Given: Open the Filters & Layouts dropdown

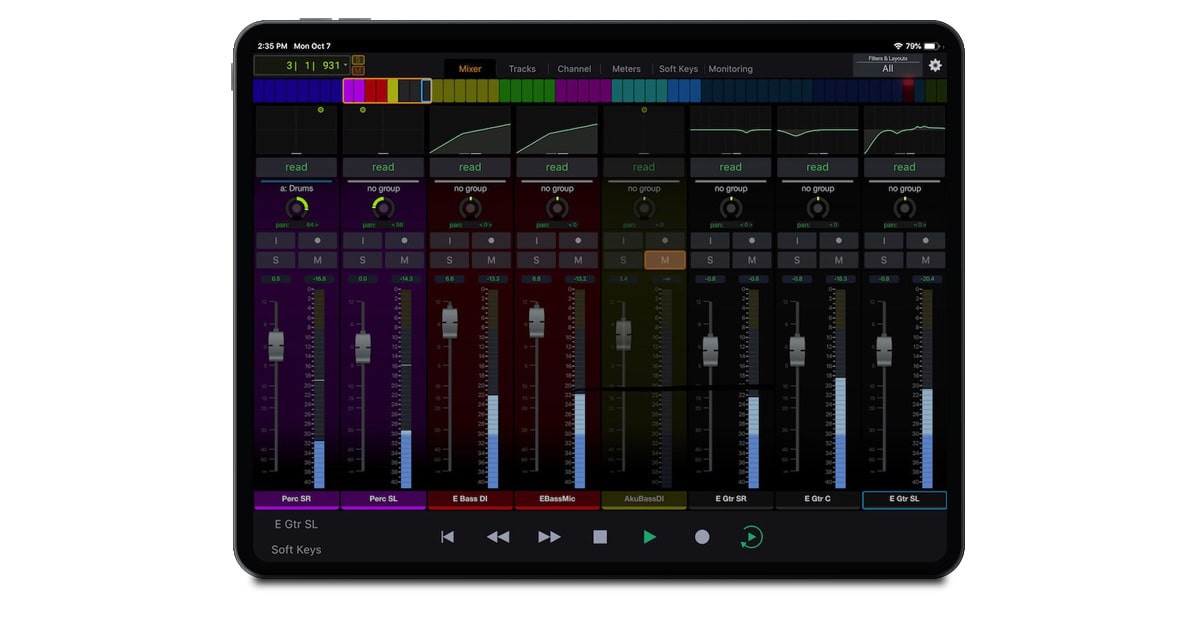Looking at the screenshot, I should tap(887, 65).
